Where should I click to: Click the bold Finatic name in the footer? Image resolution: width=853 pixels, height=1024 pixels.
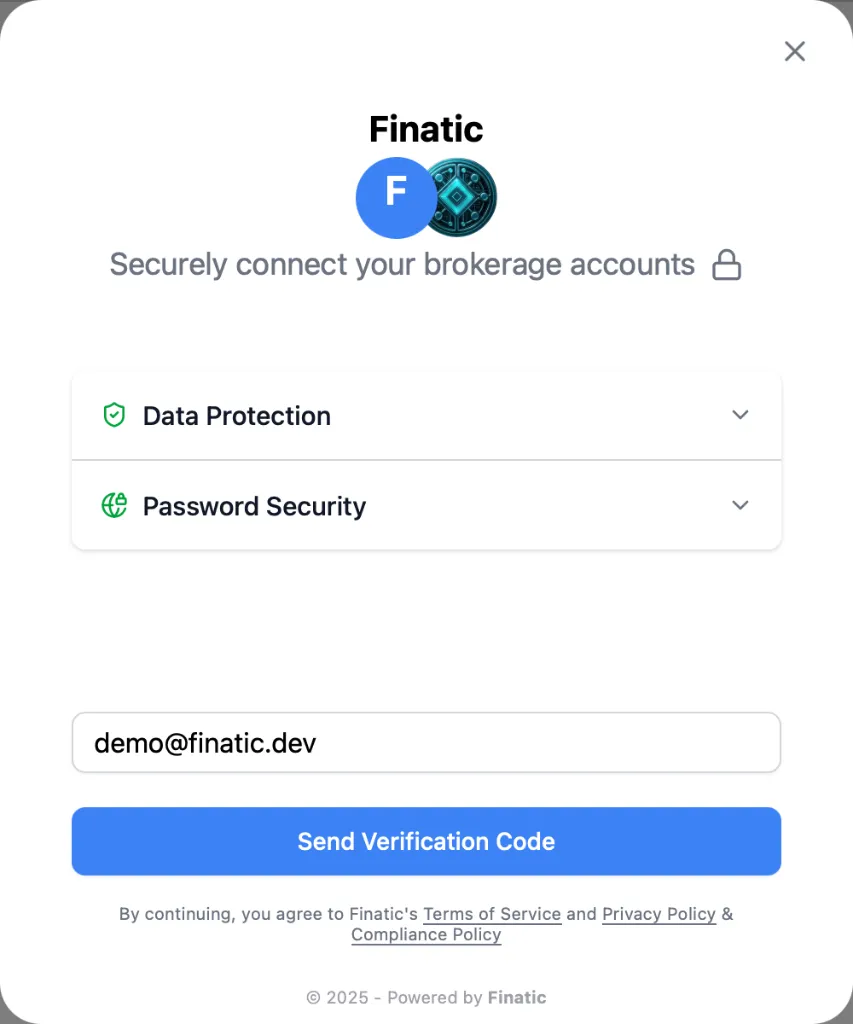(517, 997)
